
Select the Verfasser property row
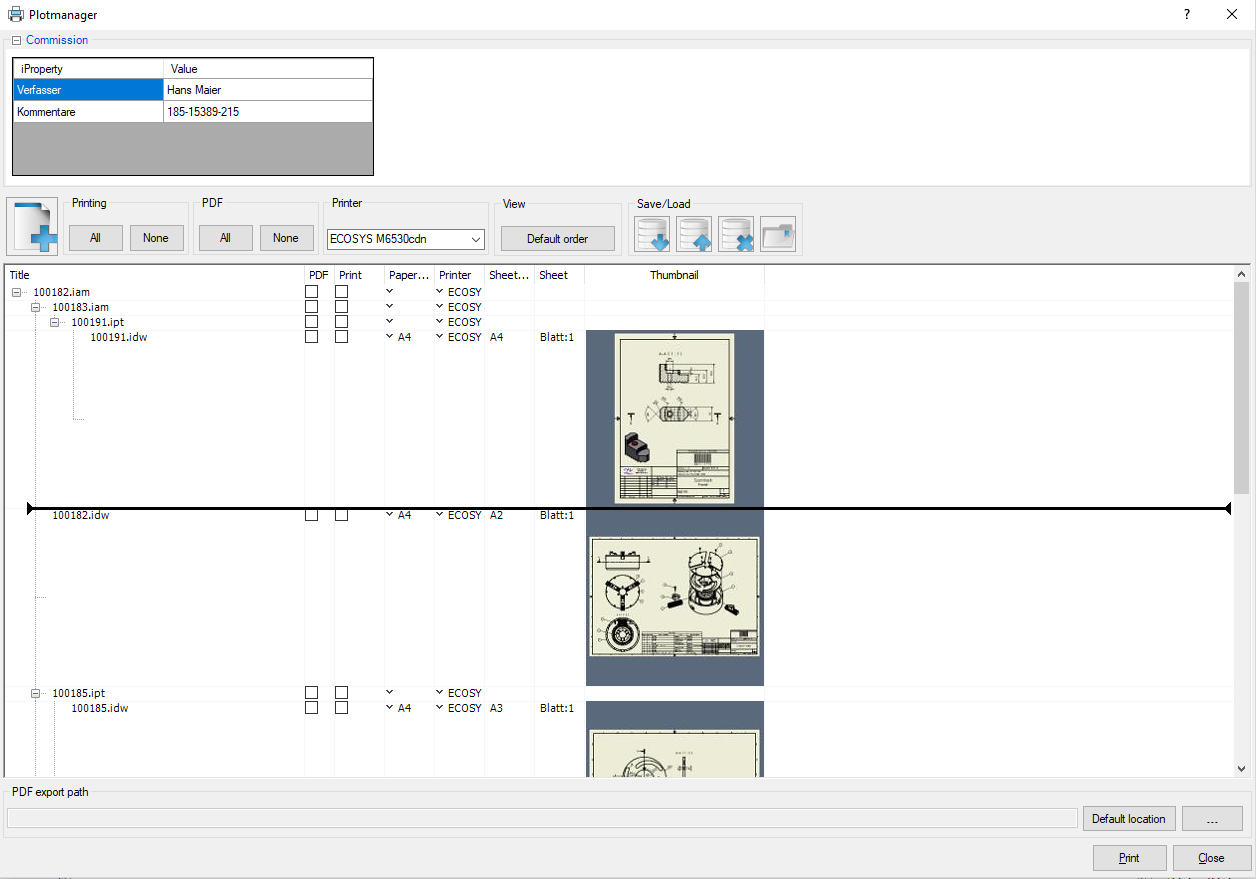[x=193, y=90]
